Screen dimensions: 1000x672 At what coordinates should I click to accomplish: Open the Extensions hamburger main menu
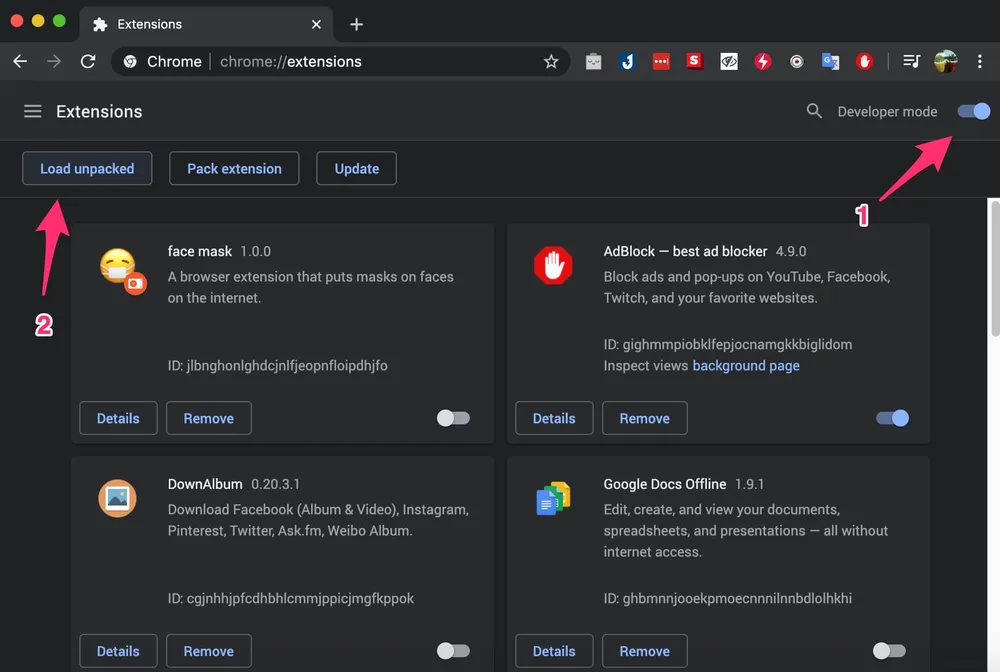pyautogui.click(x=33, y=111)
